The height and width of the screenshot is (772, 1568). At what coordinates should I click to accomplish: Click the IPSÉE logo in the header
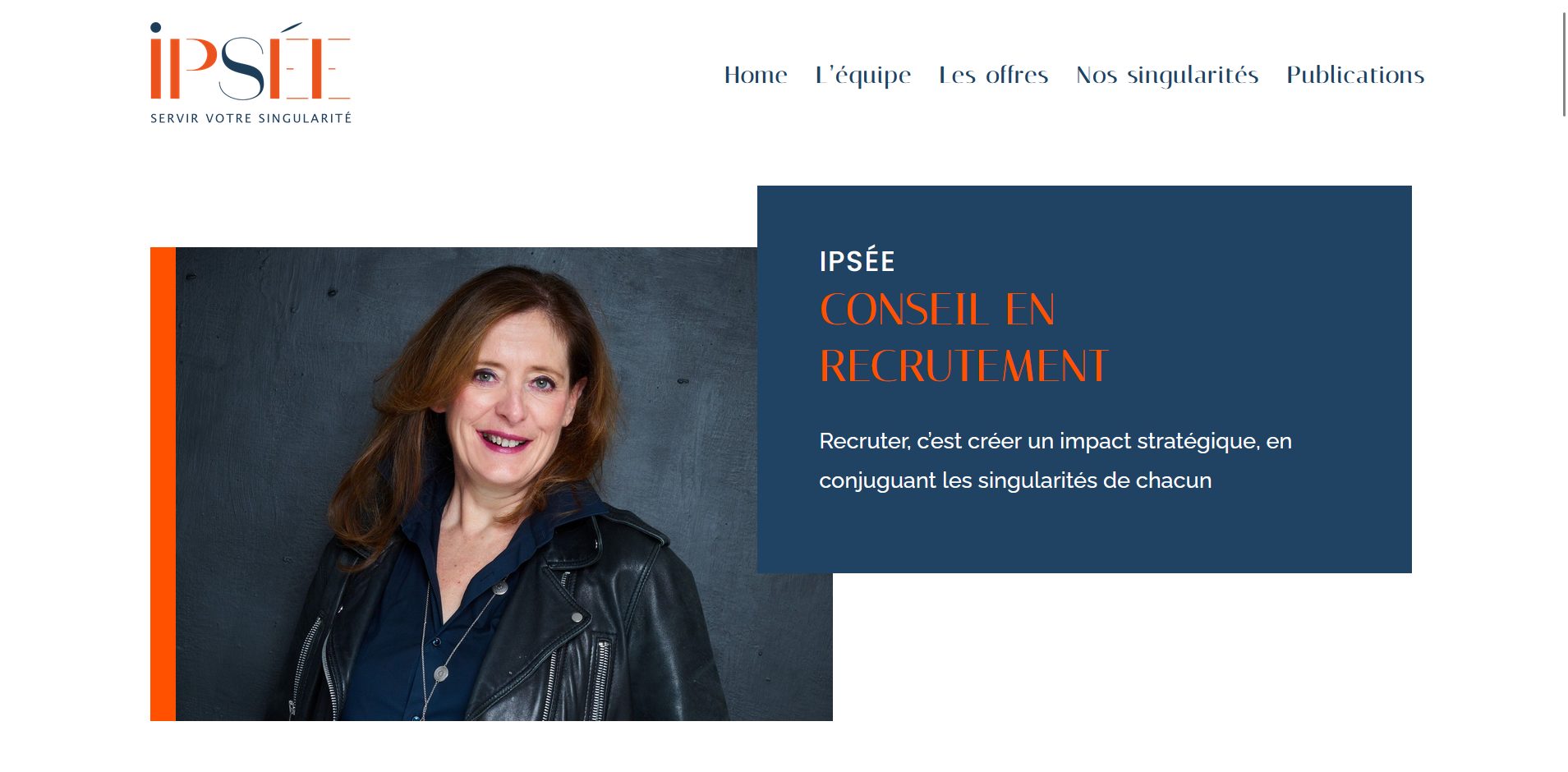pos(251,72)
